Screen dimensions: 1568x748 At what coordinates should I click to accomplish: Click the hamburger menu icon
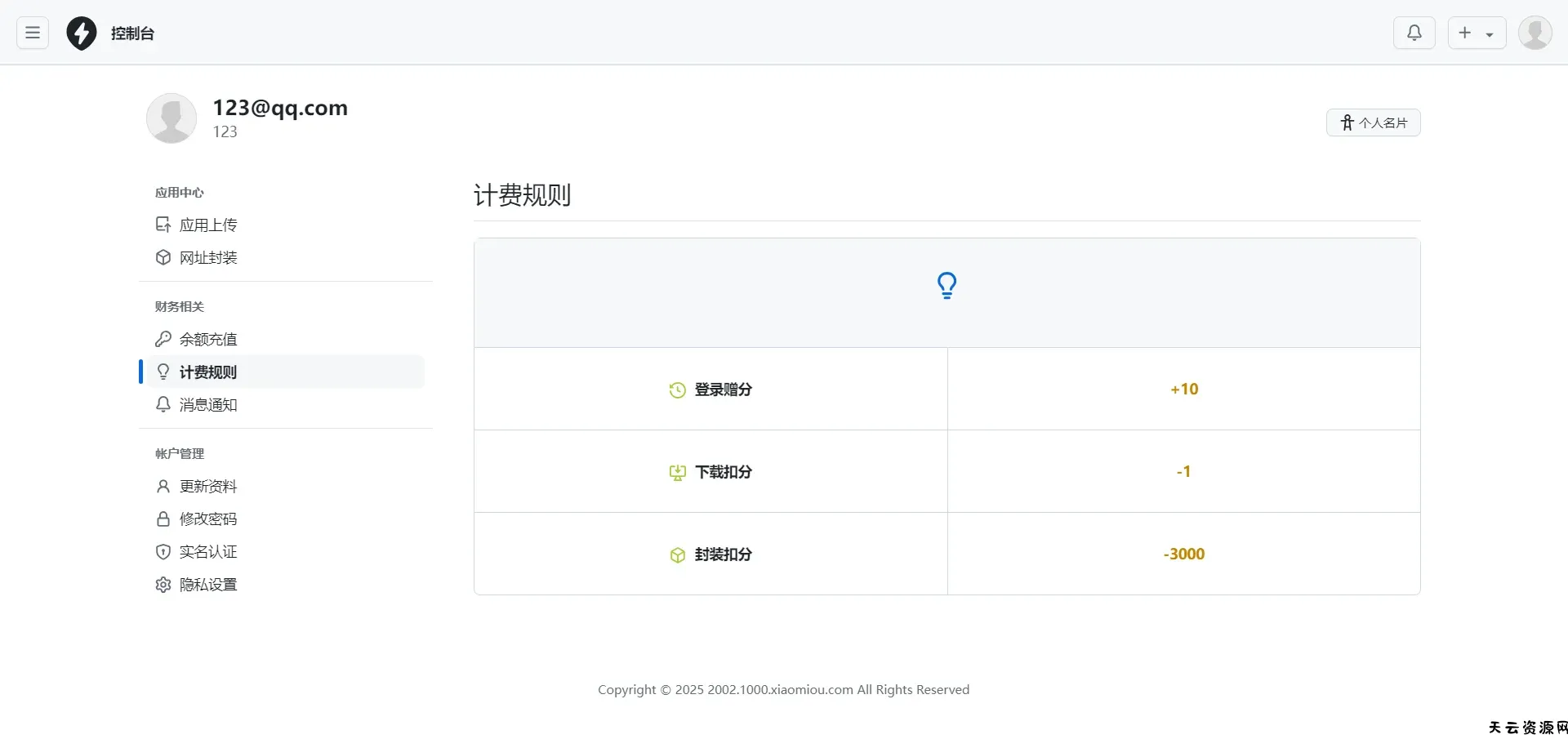tap(33, 33)
